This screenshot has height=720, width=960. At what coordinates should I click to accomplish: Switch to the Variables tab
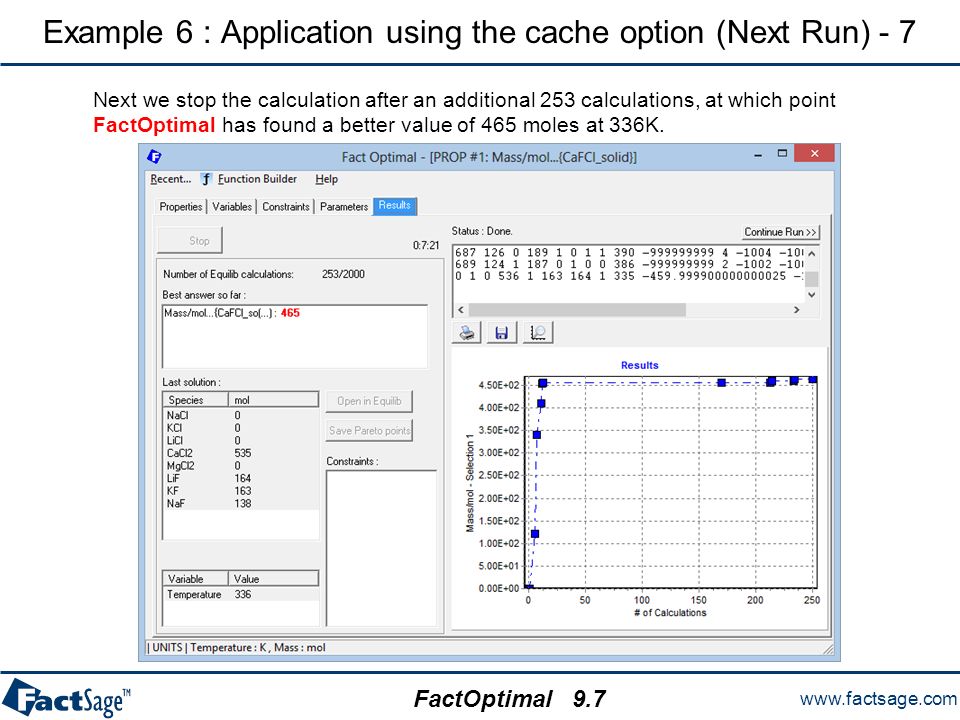231,207
